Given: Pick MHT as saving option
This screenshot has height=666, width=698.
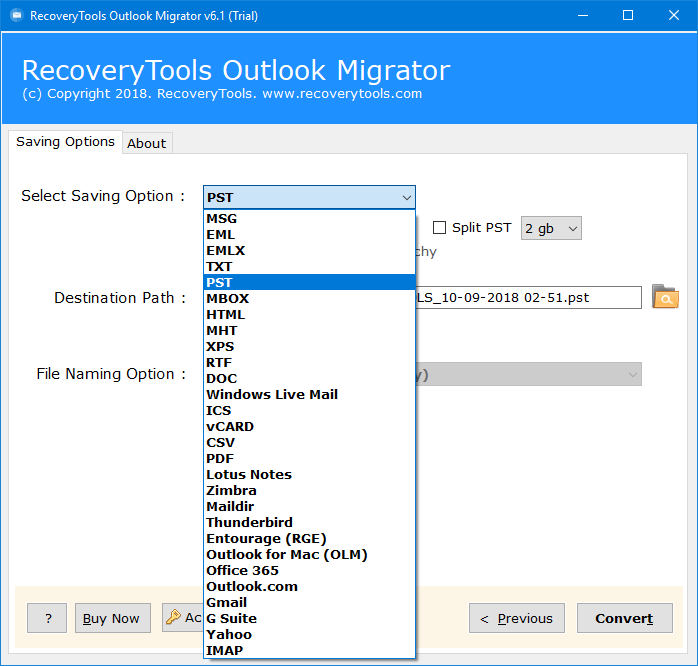Looking at the screenshot, I should (x=309, y=331).
